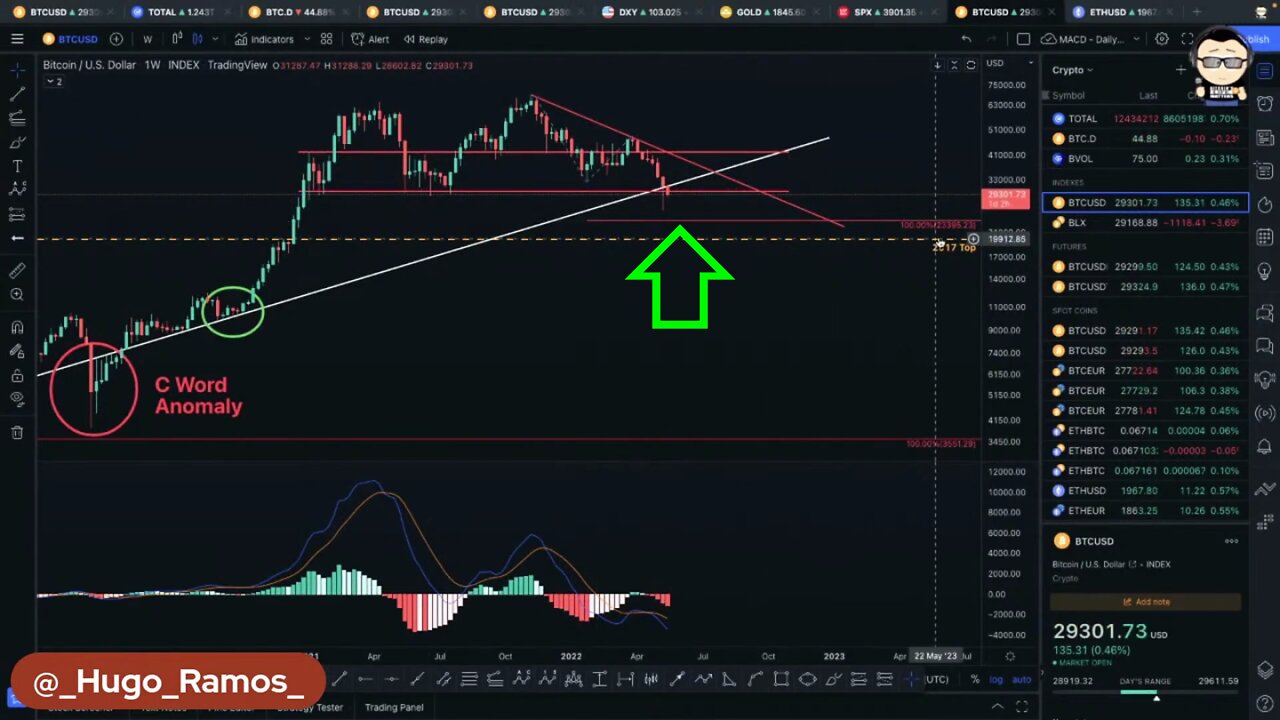
Task: Select the bars chart style icon
Action: (177, 39)
